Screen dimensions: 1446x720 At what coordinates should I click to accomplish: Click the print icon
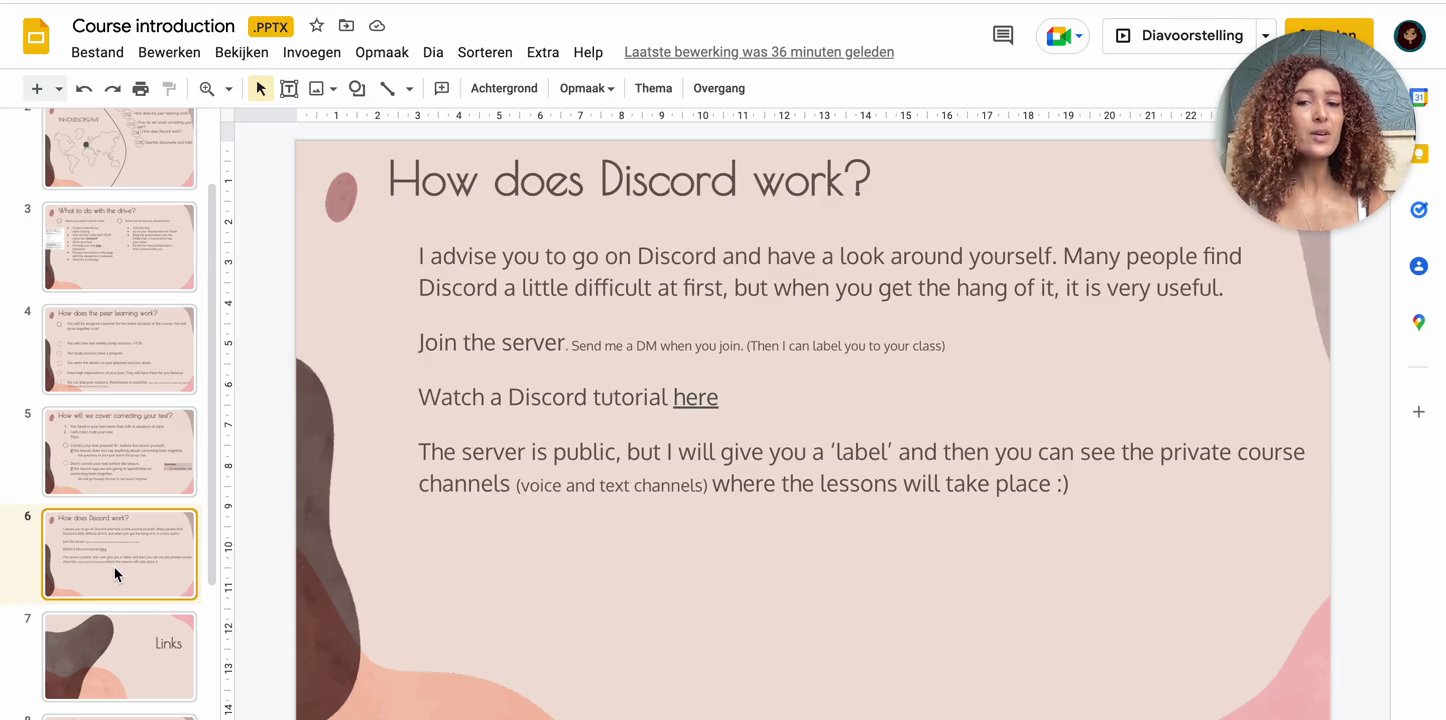141,88
